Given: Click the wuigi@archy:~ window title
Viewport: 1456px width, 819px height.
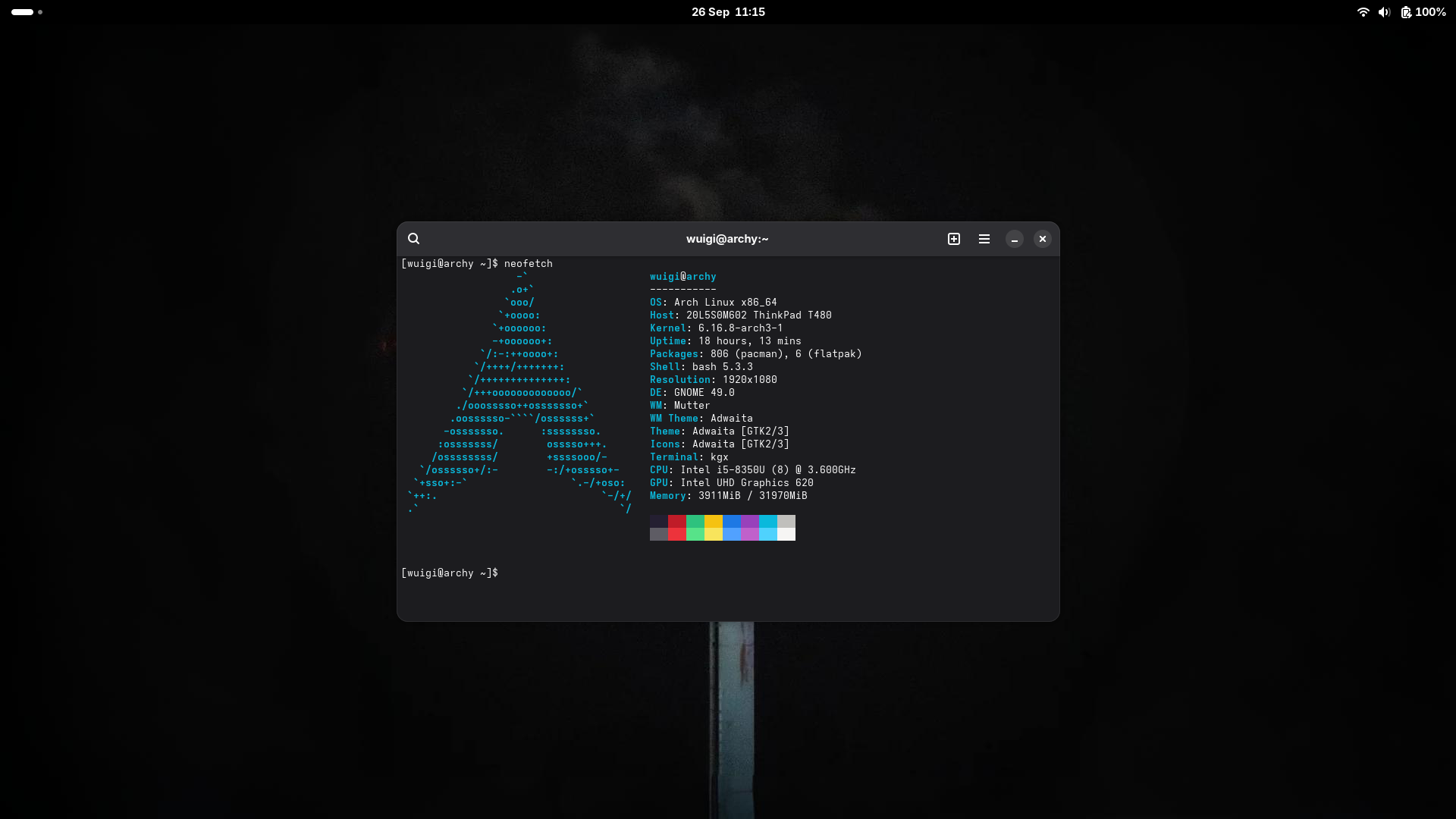Looking at the screenshot, I should click(x=727, y=239).
